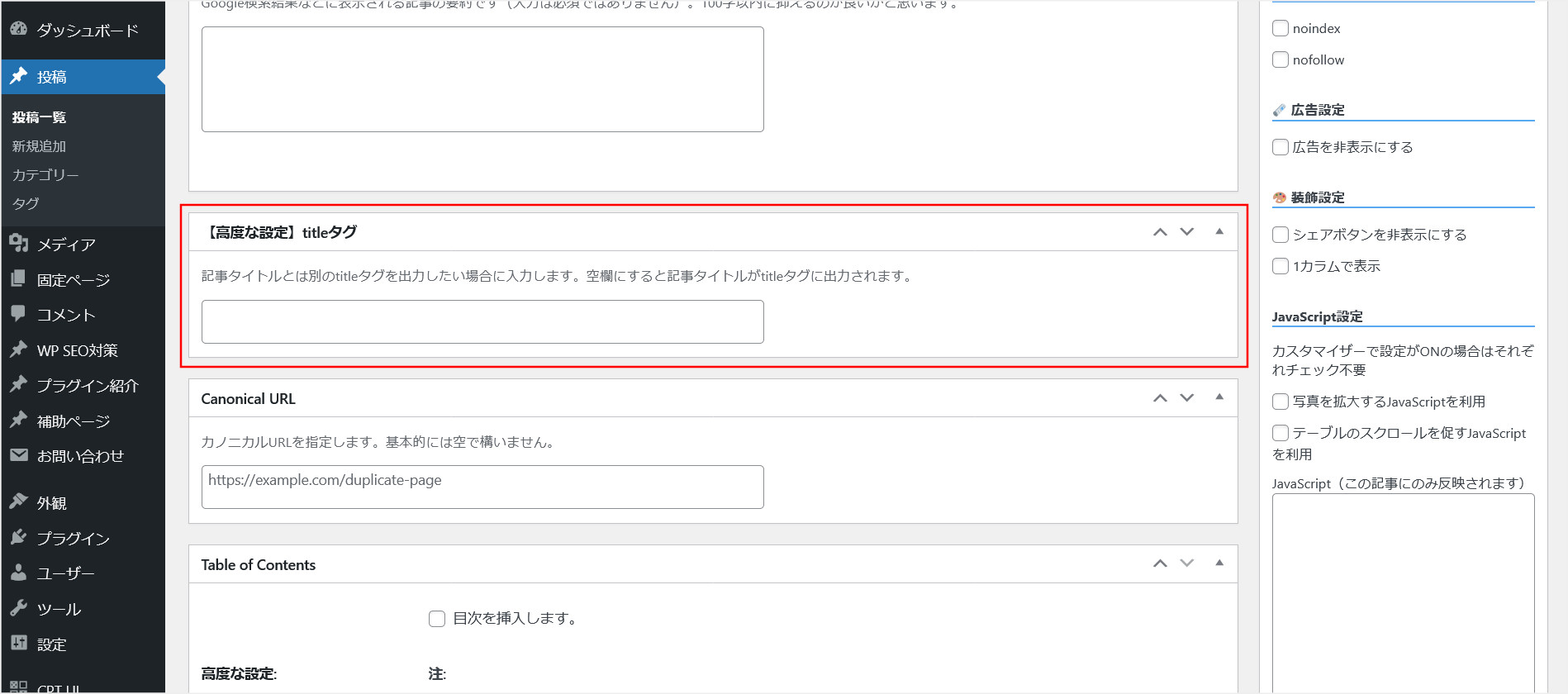1568x694 pixels.
Task: Open the 固定ページ menu link
Action: click(73, 280)
